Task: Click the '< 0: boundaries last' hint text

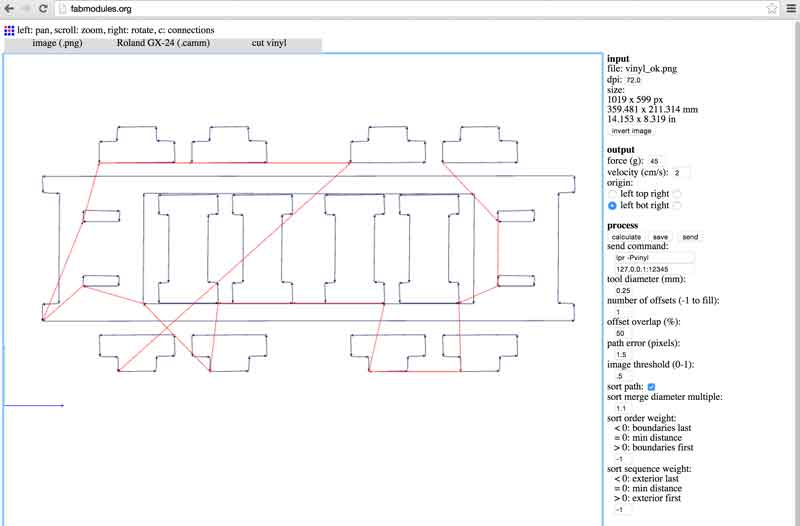Action: 653,428
